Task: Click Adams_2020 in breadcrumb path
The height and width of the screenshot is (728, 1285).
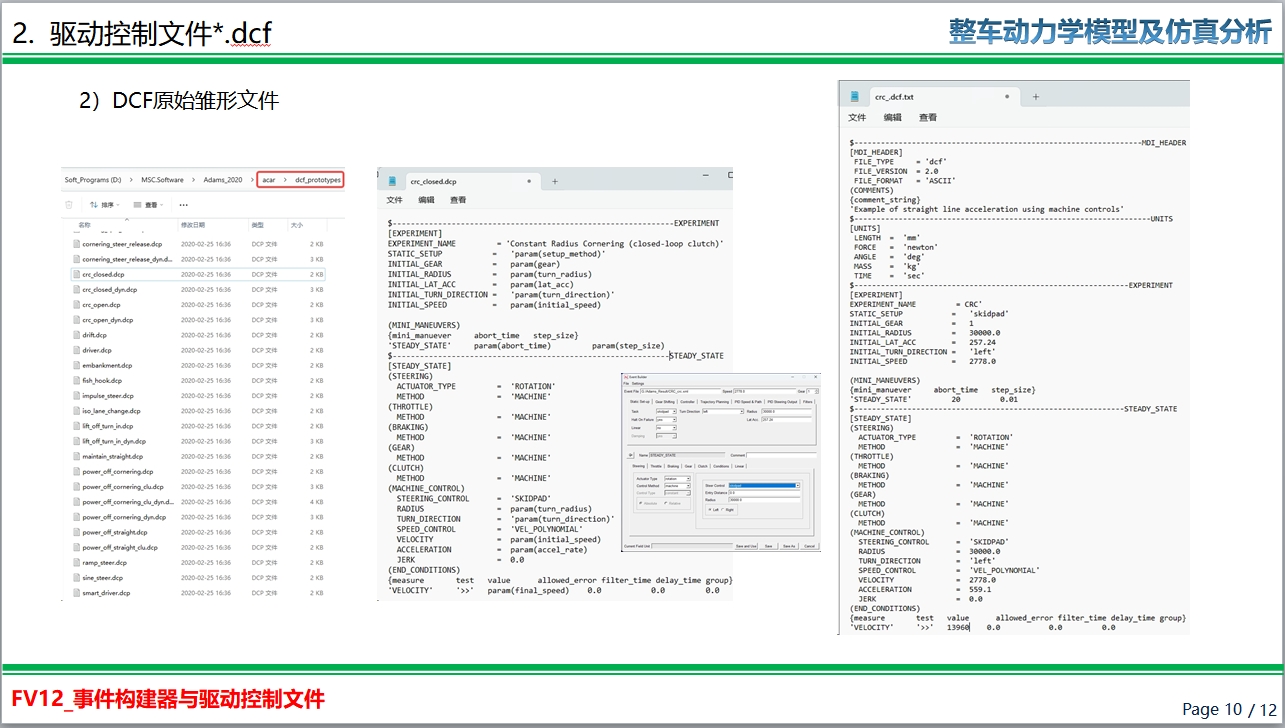Action: click(223, 180)
